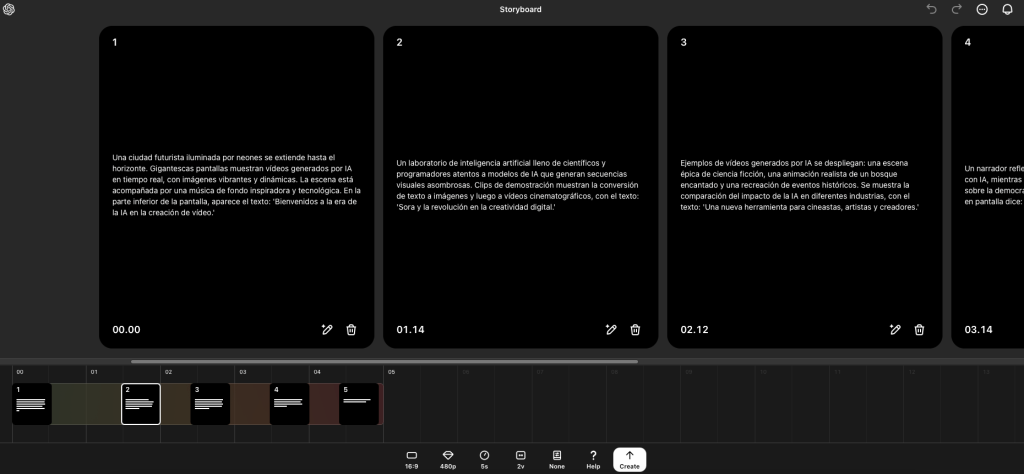Open the 16:9 aspect ratio selector
Screen dimensions: 1024x474
(x=412, y=459)
